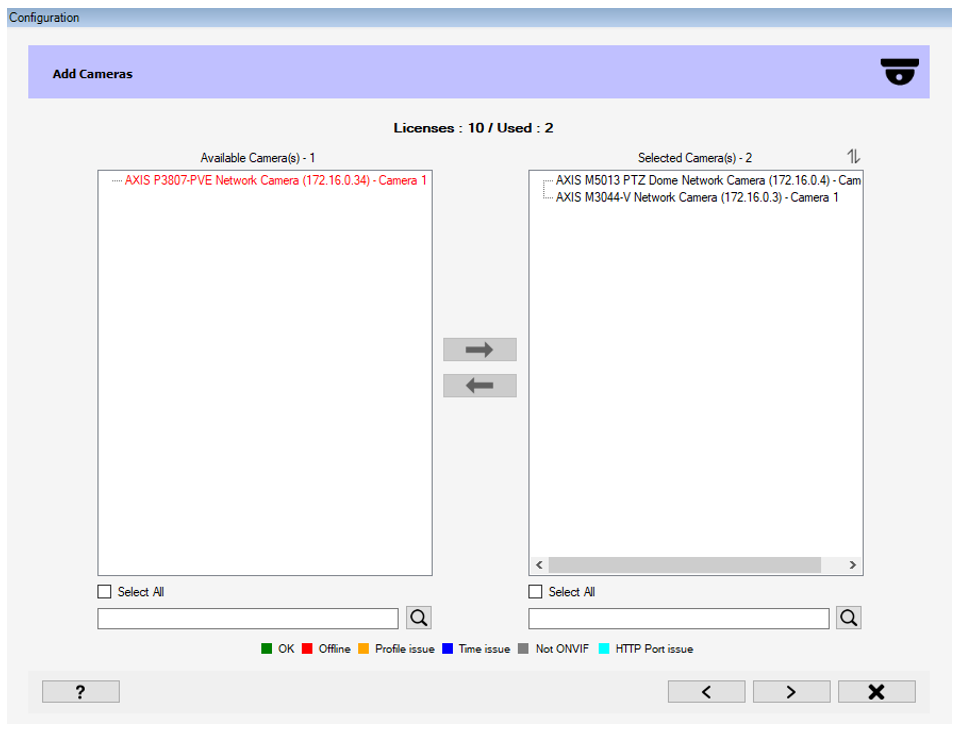
Task: Select AXIS P3807-PVE Network Camera entry
Action: click(x=275, y=181)
